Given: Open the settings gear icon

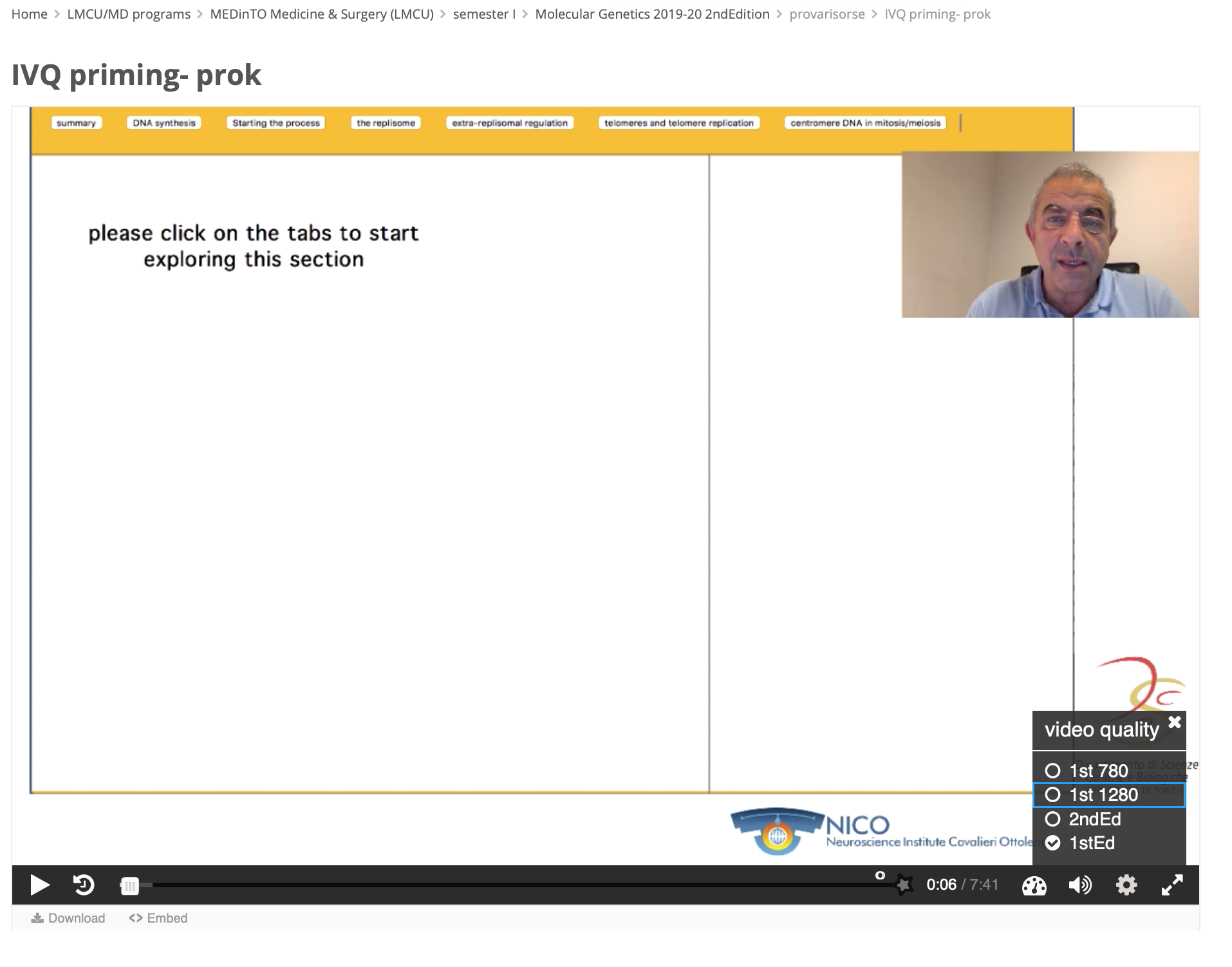Looking at the screenshot, I should tap(1126, 885).
